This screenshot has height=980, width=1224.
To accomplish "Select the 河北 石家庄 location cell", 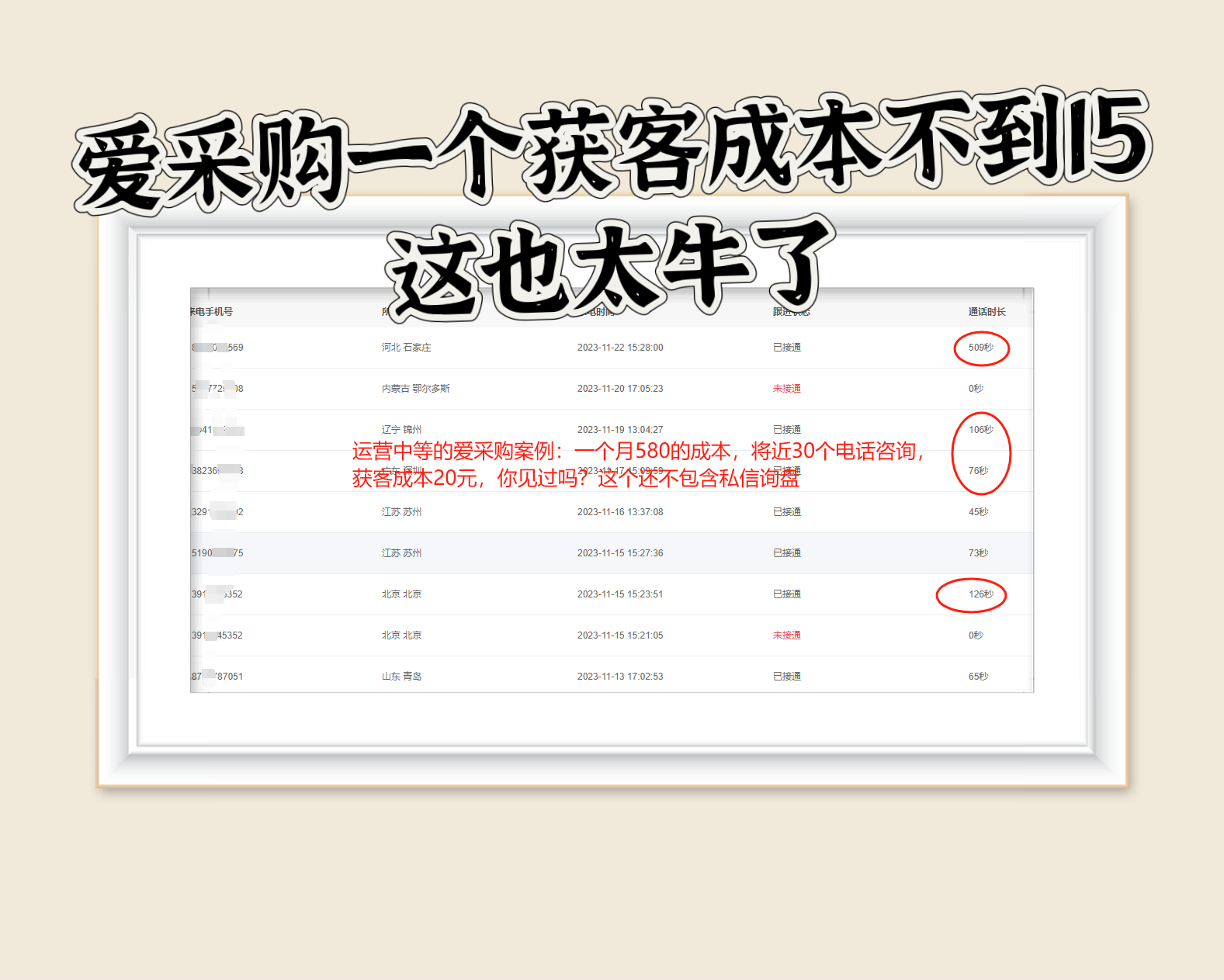I will pyautogui.click(x=406, y=348).
